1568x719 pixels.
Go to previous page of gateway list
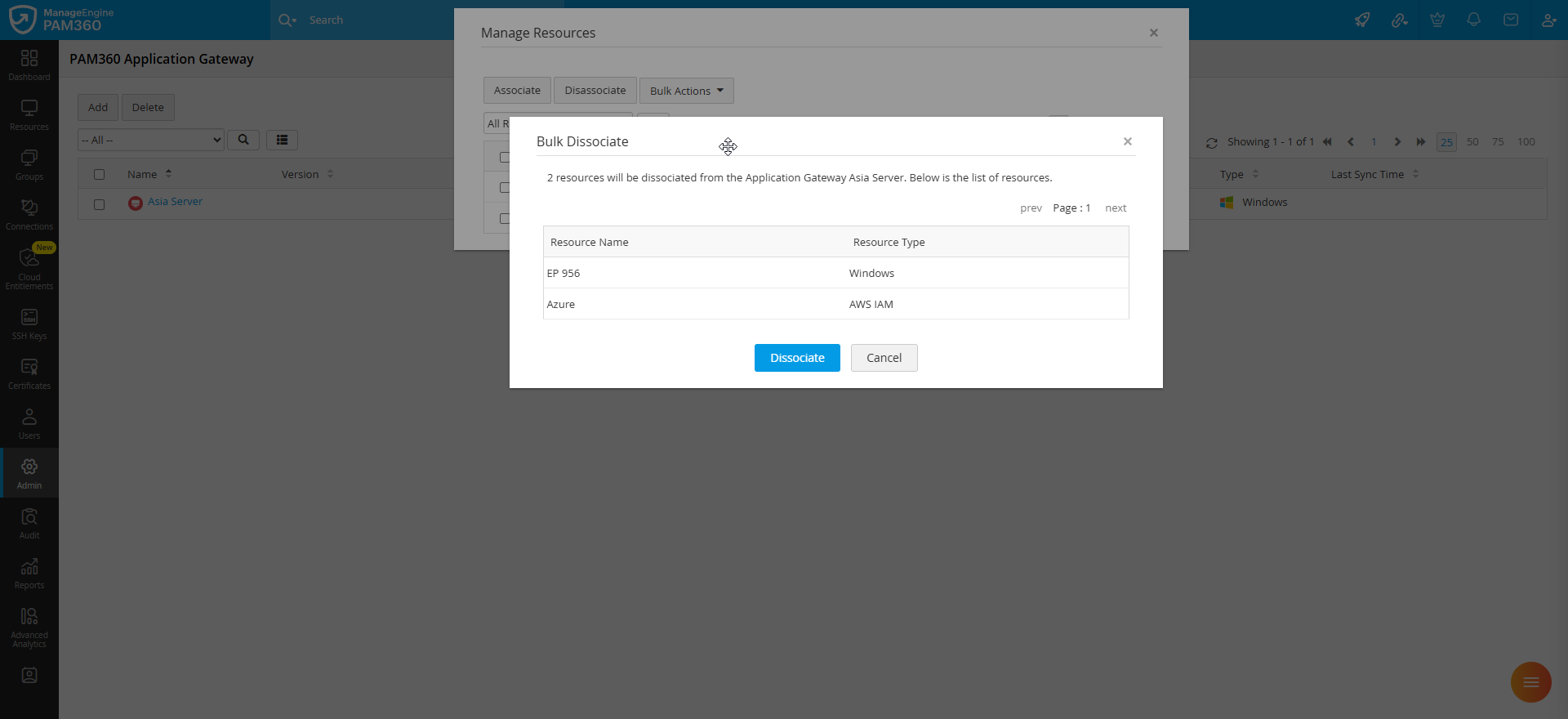[1351, 142]
